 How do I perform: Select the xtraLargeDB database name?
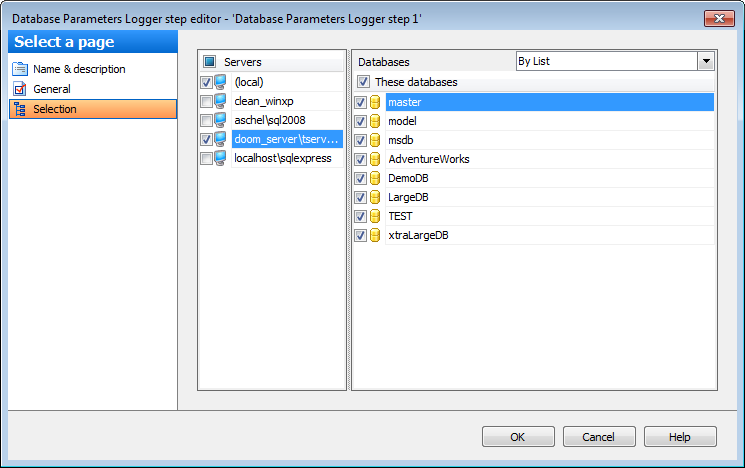pyautogui.click(x=418, y=235)
